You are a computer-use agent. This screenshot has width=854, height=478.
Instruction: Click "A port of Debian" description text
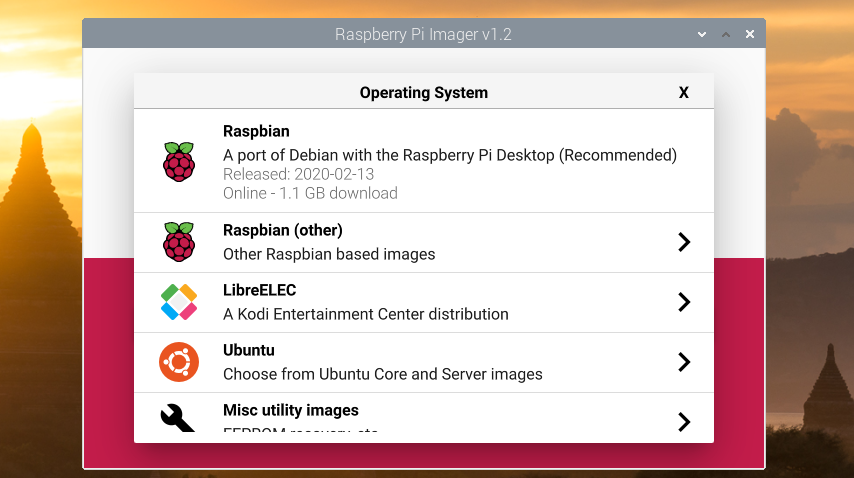pos(450,155)
